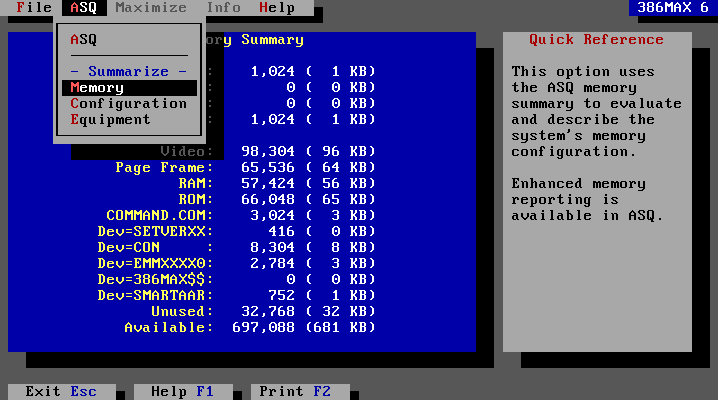Click the ASQ menu in menu bar

[84, 8]
